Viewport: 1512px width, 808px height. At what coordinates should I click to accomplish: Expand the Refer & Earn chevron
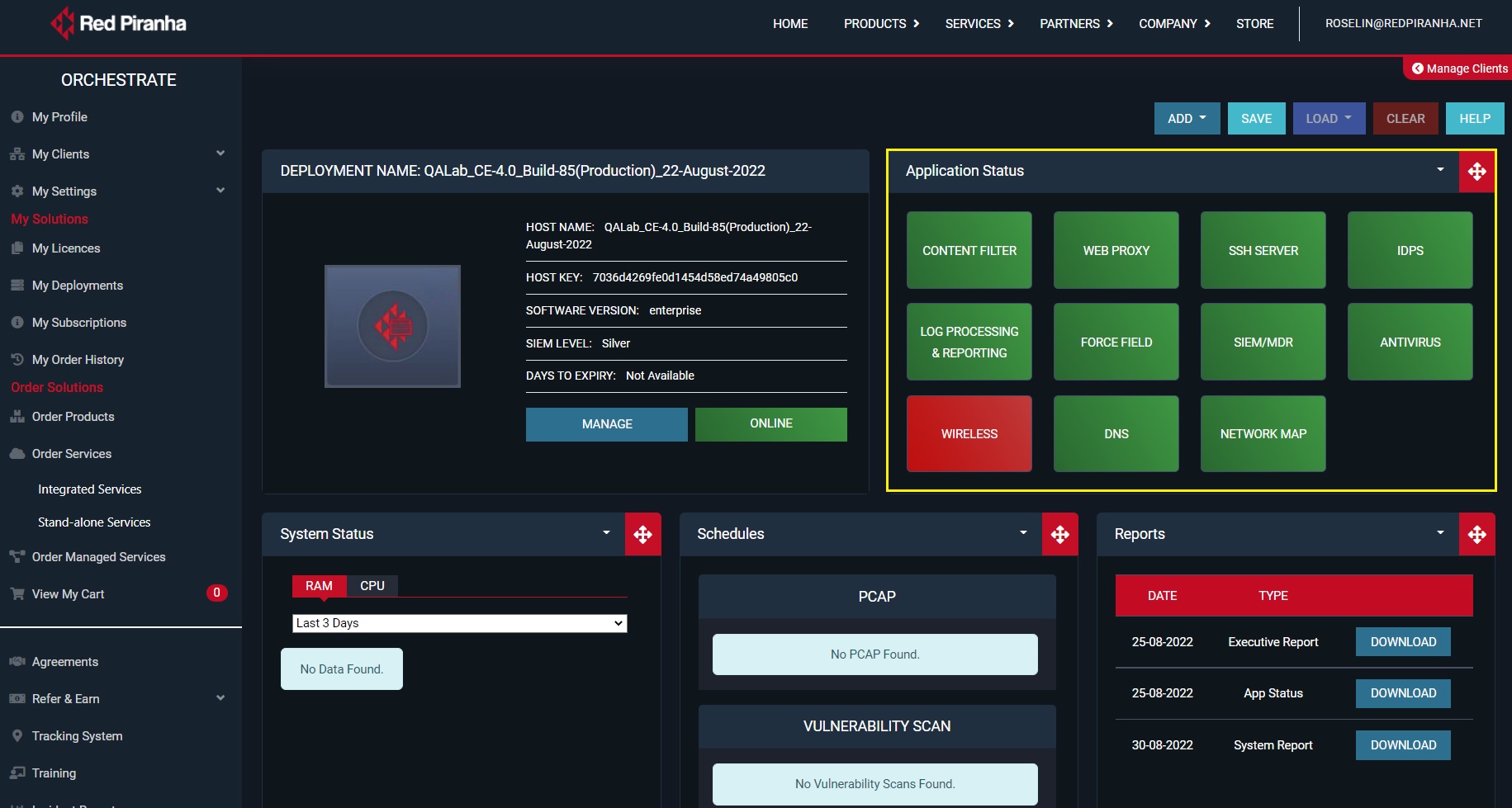click(x=220, y=698)
